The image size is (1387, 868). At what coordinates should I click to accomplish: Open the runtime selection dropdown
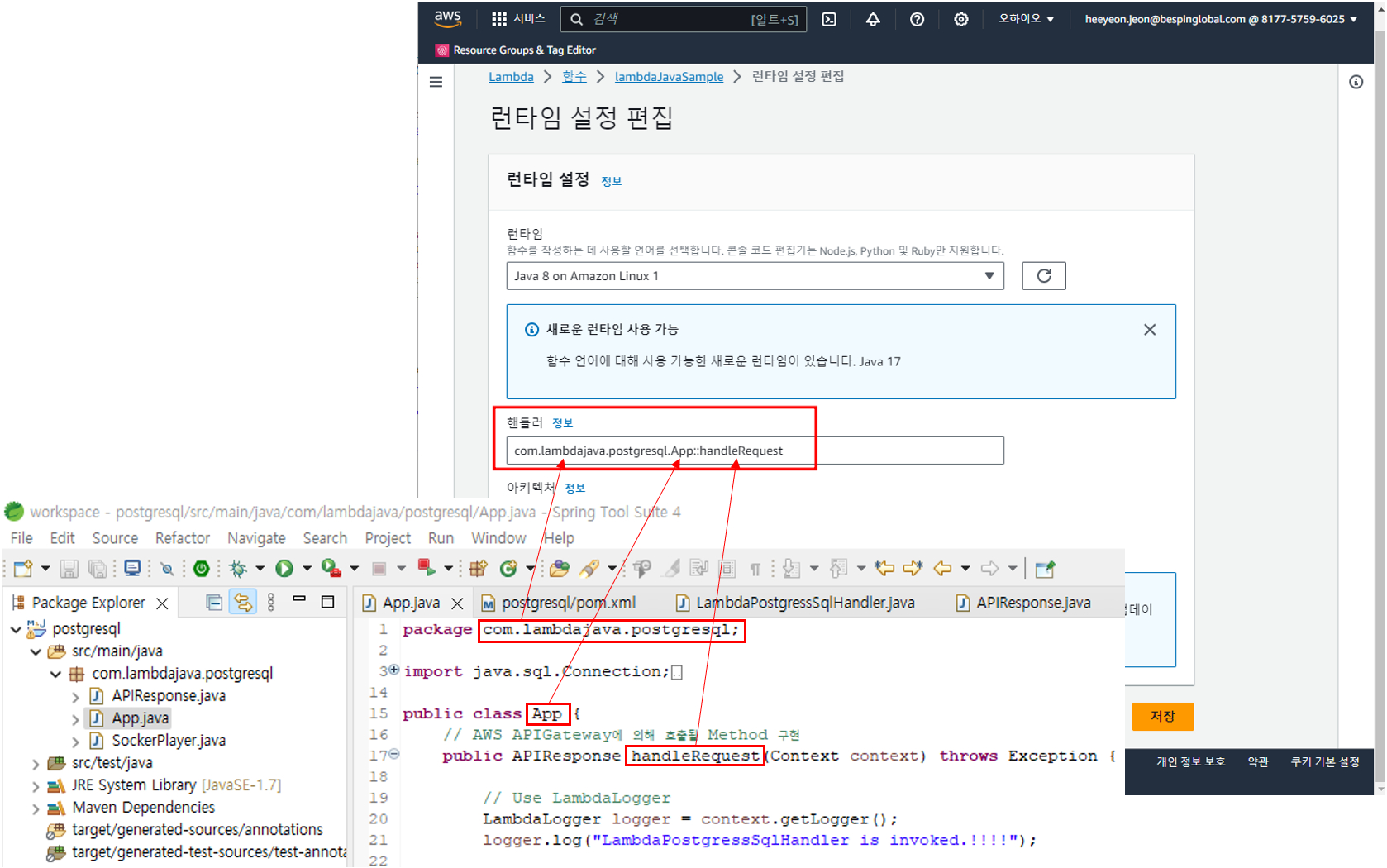click(x=755, y=276)
